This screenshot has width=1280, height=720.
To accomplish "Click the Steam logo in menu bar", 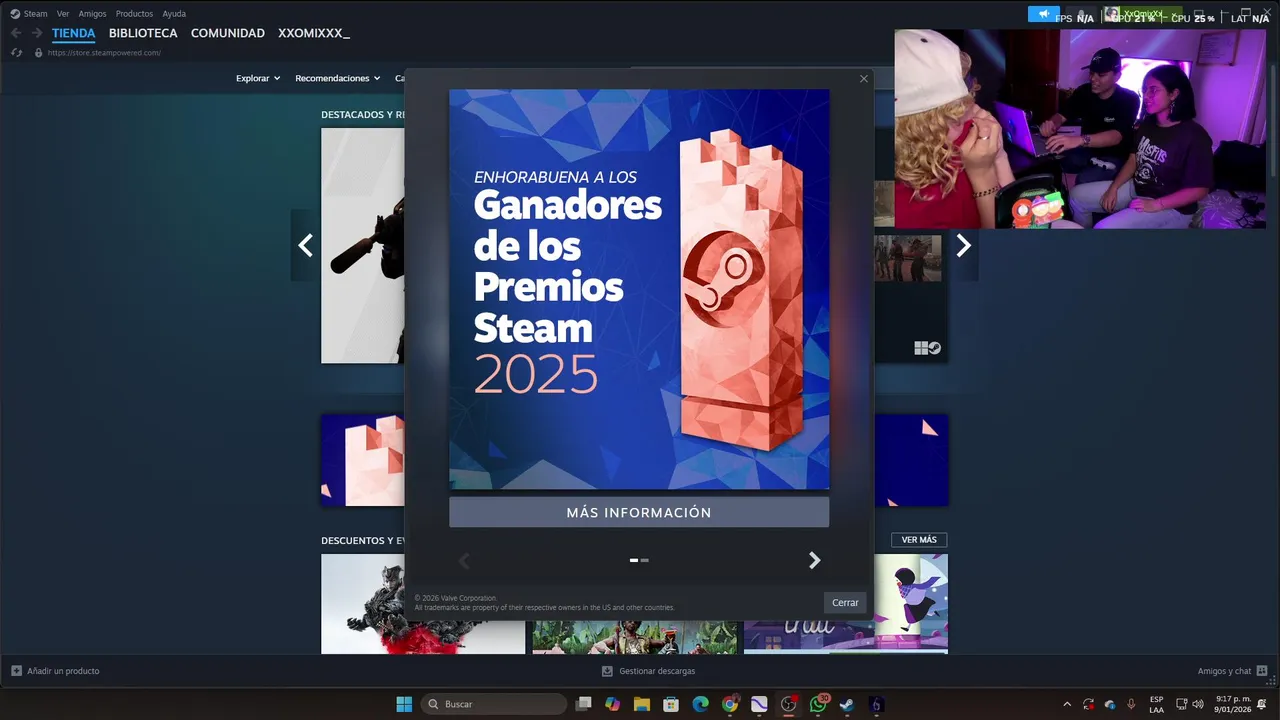I will (x=15, y=14).
